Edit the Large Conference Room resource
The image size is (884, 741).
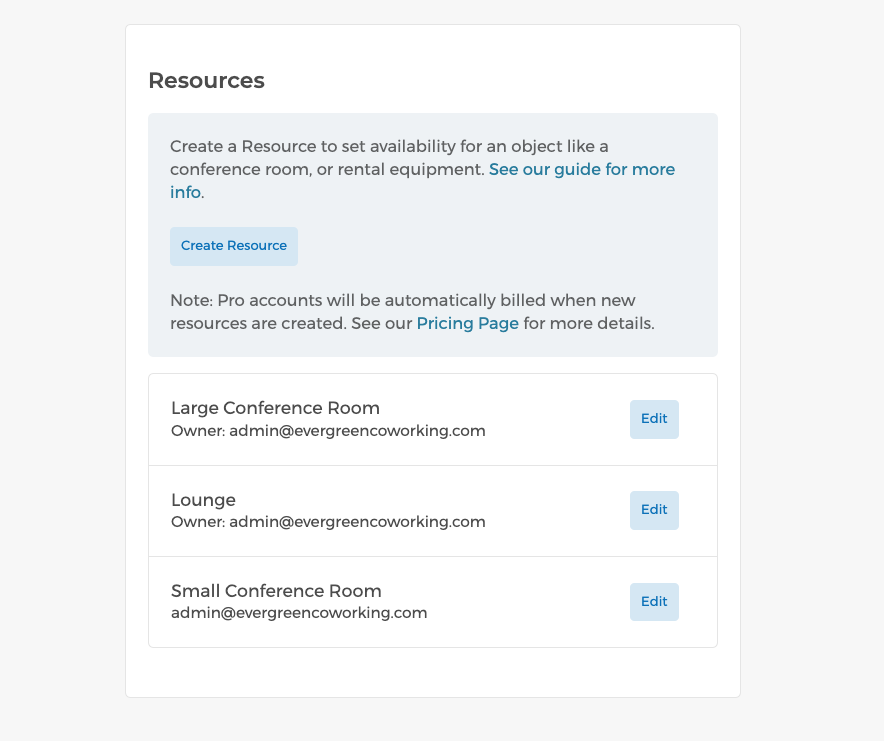653,419
